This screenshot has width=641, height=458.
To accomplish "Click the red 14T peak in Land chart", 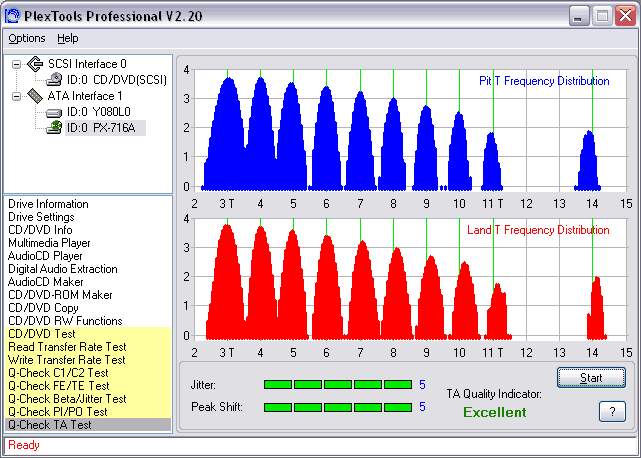I will pyautogui.click(x=596, y=309).
